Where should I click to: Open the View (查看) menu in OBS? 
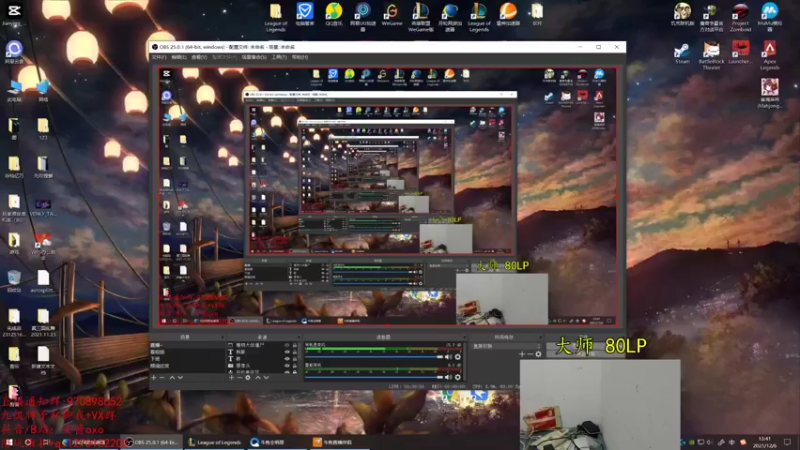click(198, 57)
